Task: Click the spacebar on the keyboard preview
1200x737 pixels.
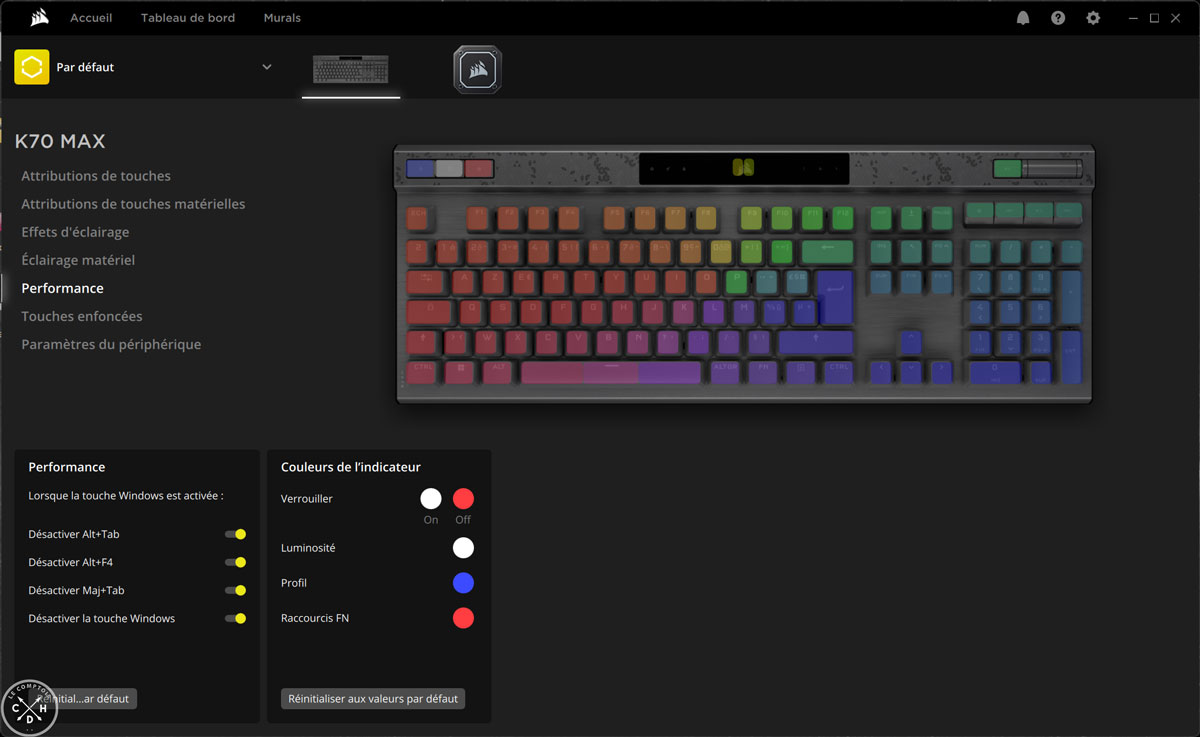Action: 610,372
